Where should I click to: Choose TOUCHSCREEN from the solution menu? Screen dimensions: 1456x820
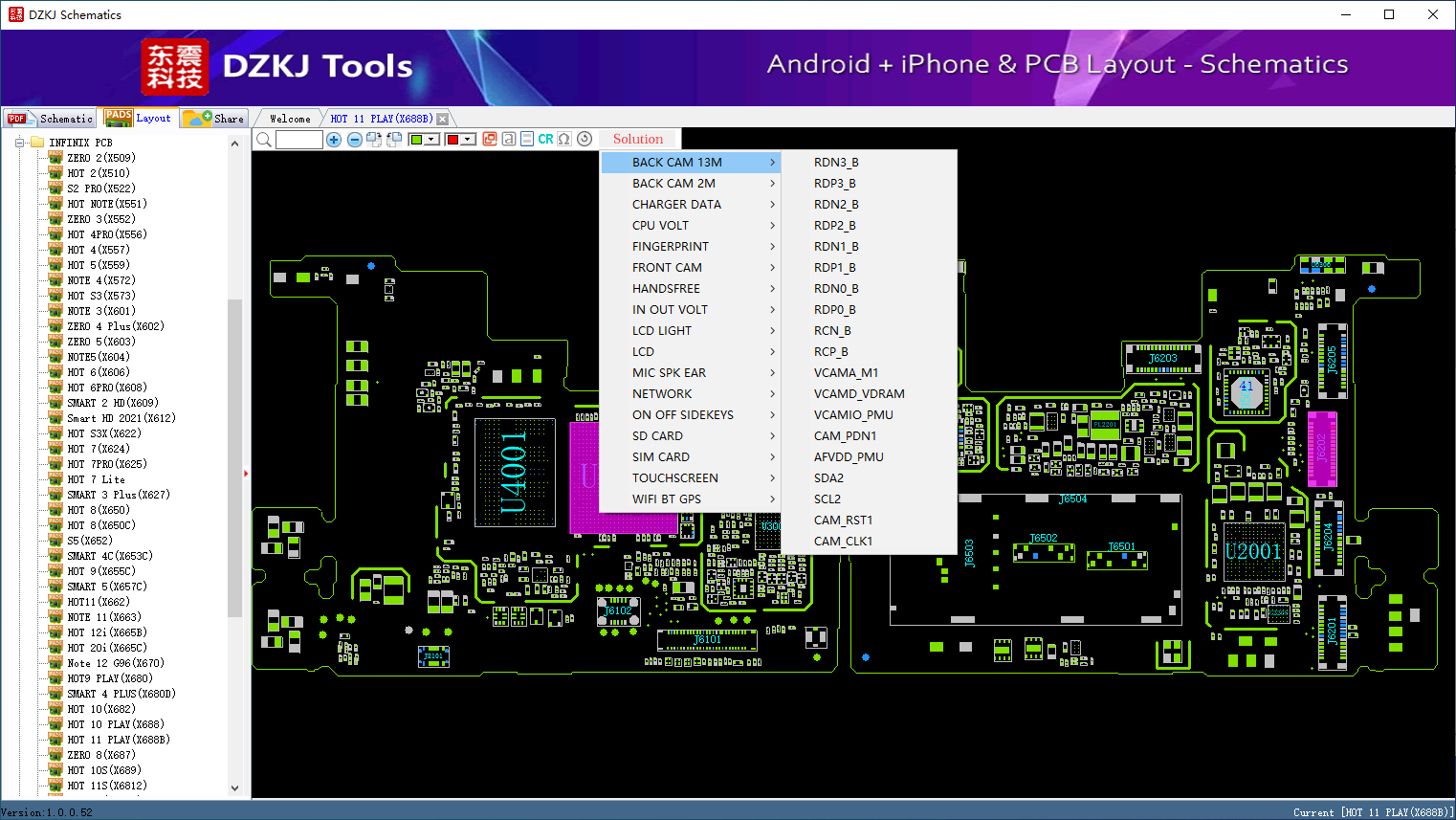coord(691,478)
